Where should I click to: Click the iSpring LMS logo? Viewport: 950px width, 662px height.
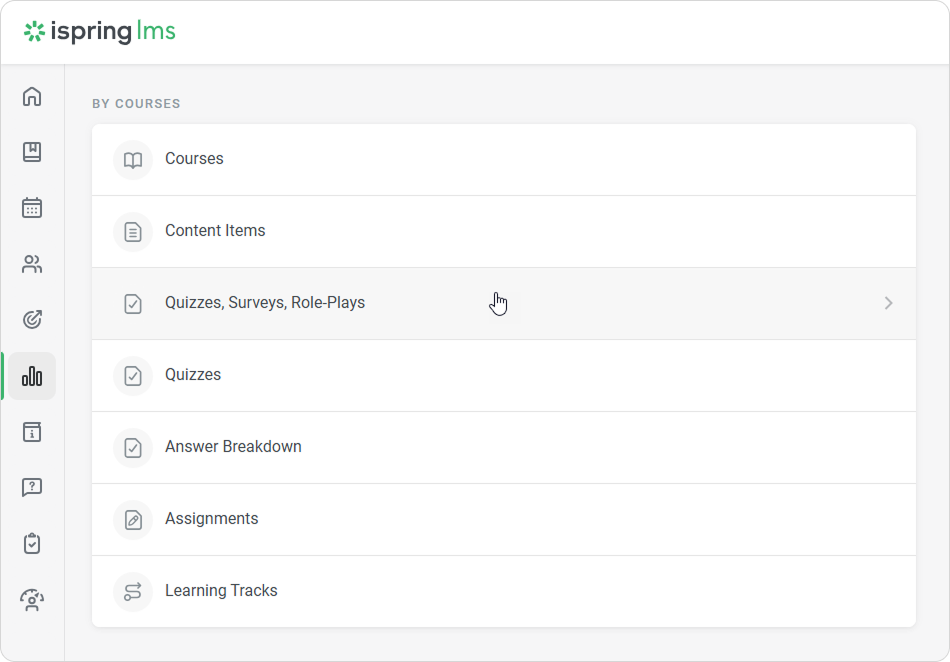[x=100, y=32]
